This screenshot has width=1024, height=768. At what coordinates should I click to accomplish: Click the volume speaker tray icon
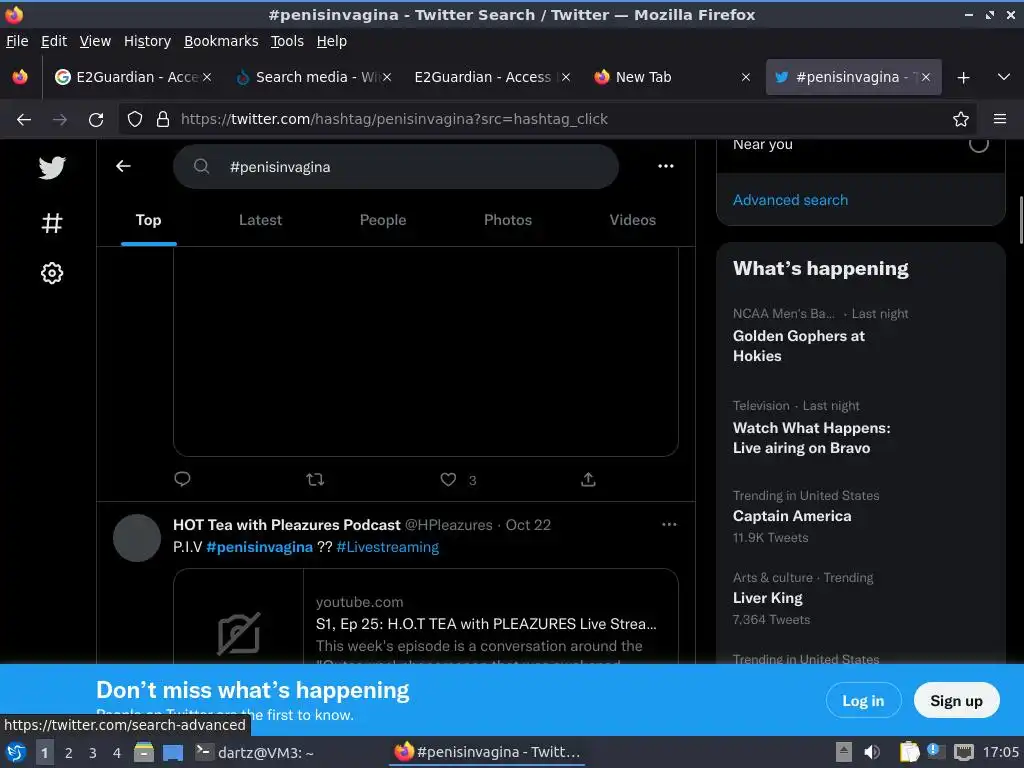tap(871, 753)
